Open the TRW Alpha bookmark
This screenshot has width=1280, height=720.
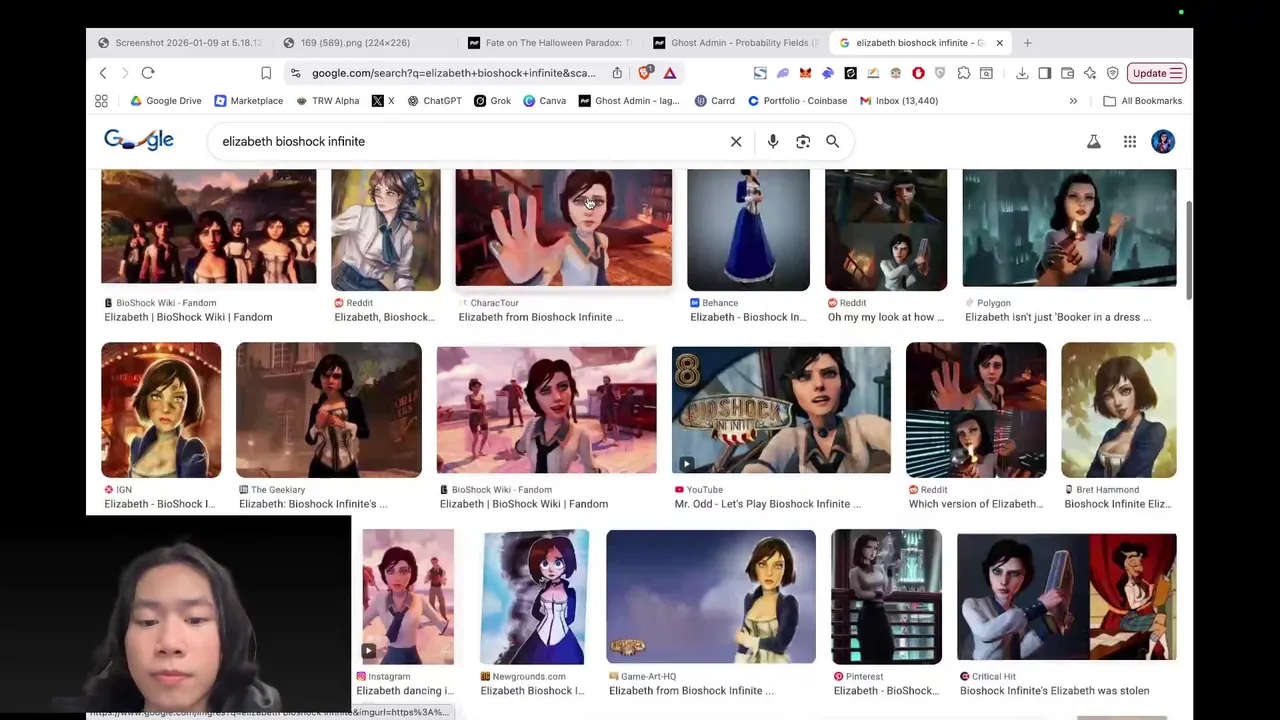(x=327, y=101)
